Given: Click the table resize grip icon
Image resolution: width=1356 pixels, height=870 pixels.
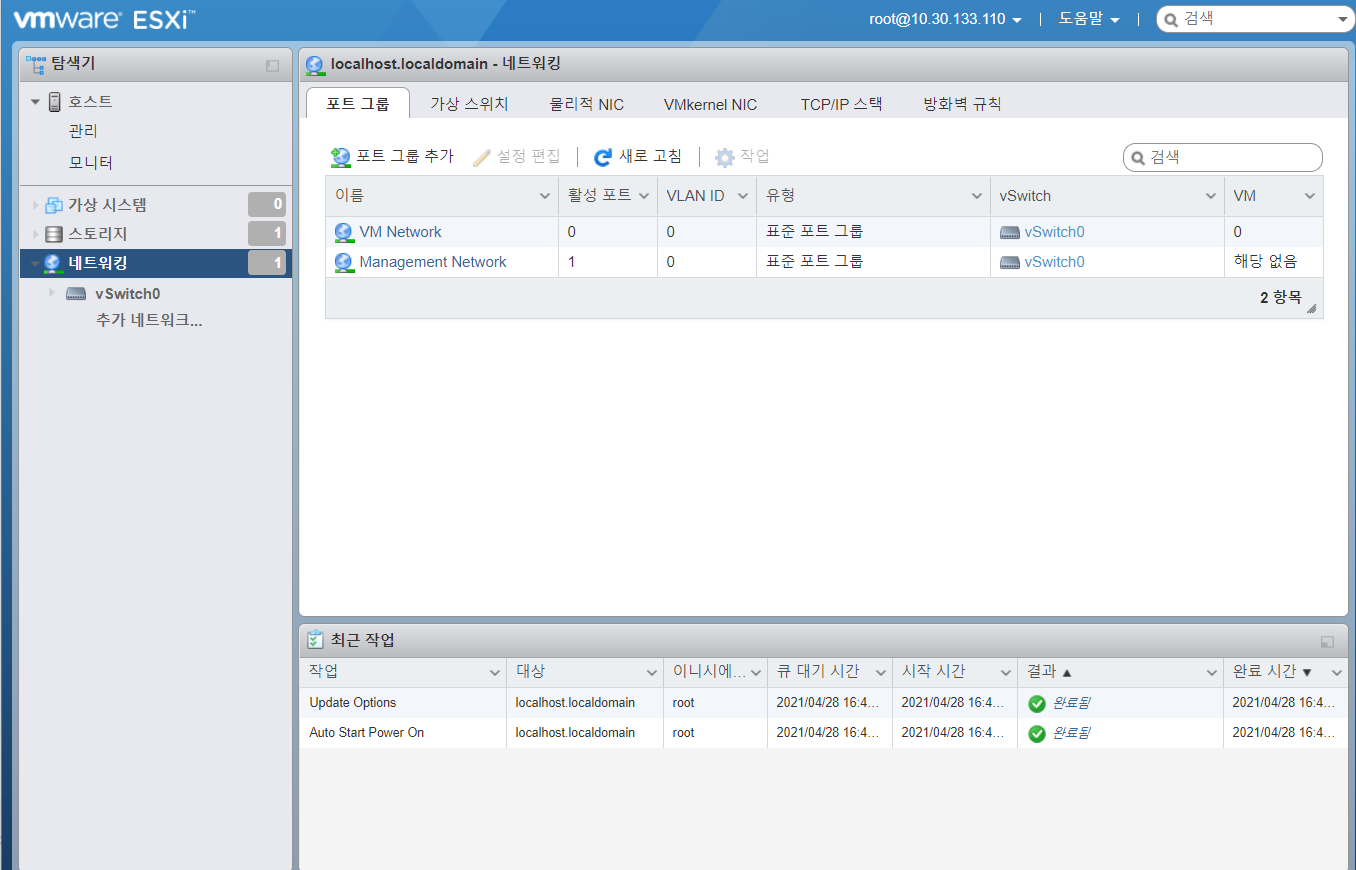Looking at the screenshot, I should click(x=1311, y=308).
